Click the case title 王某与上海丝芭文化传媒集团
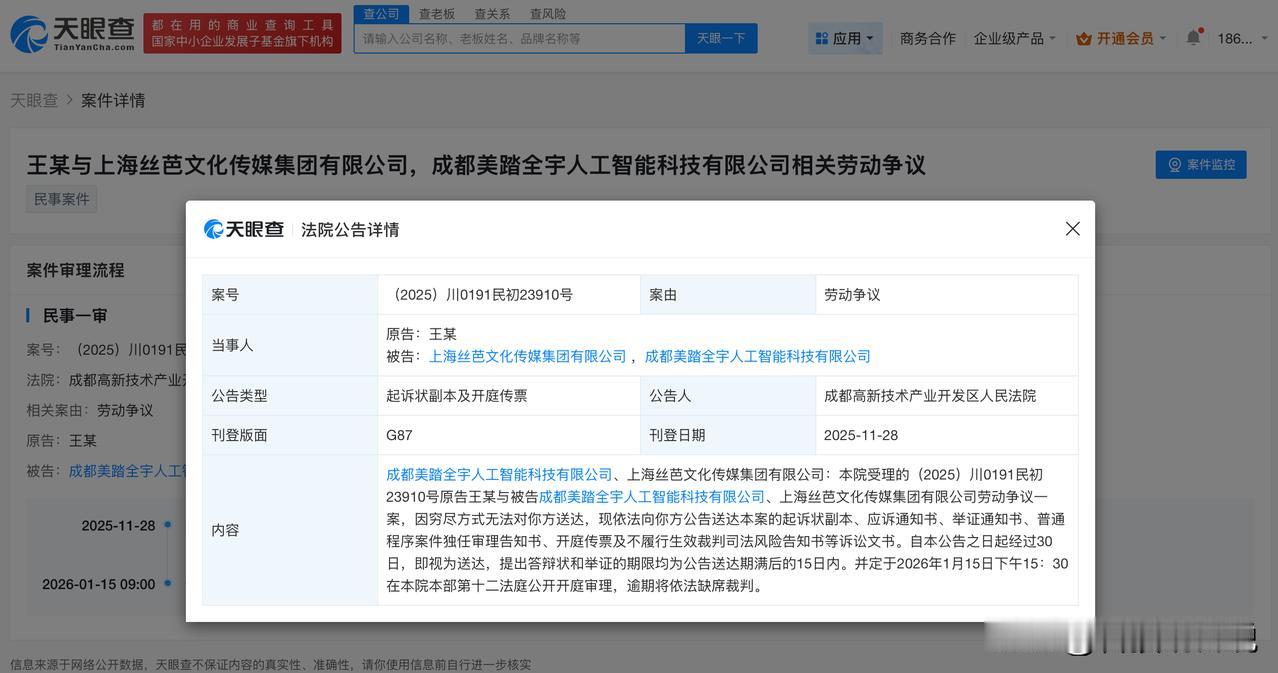The width and height of the screenshot is (1278, 673). (x=476, y=164)
